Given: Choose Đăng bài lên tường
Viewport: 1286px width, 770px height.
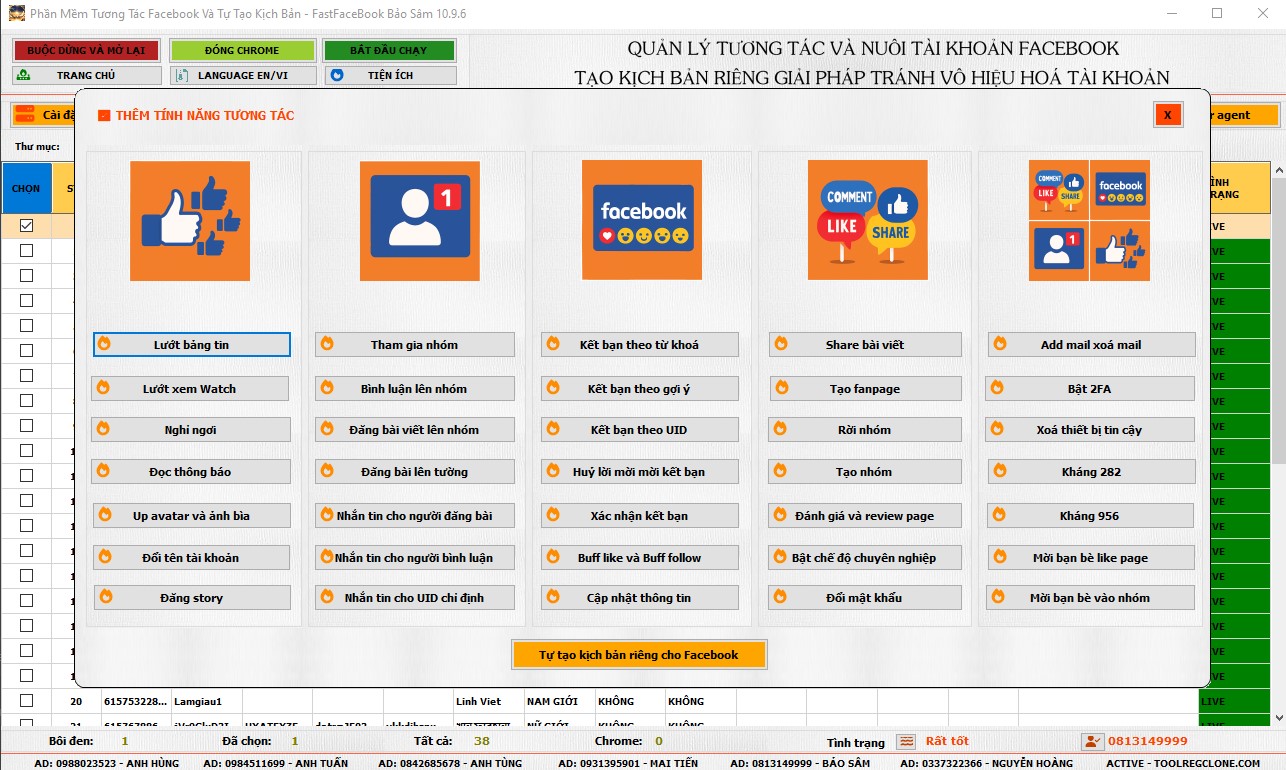Looking at the screenshot, I should coord(415,472).
